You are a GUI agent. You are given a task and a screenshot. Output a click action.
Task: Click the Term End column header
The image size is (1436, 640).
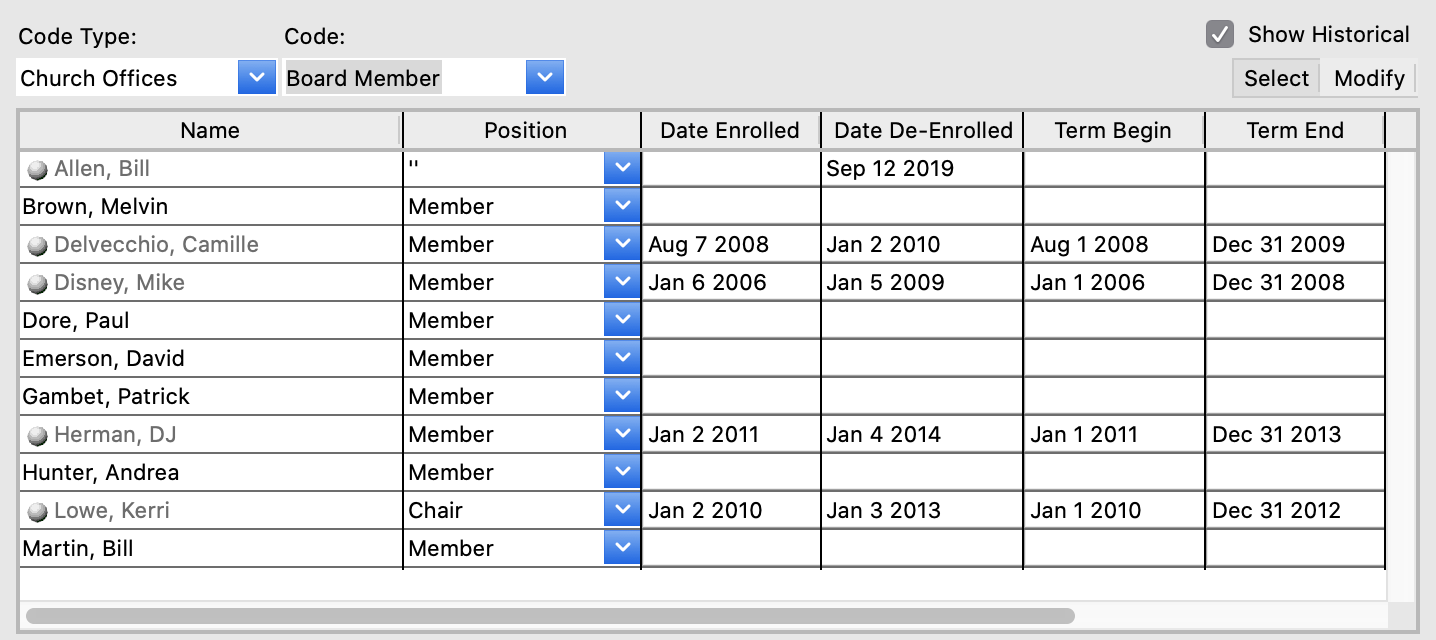[1294, 130]
